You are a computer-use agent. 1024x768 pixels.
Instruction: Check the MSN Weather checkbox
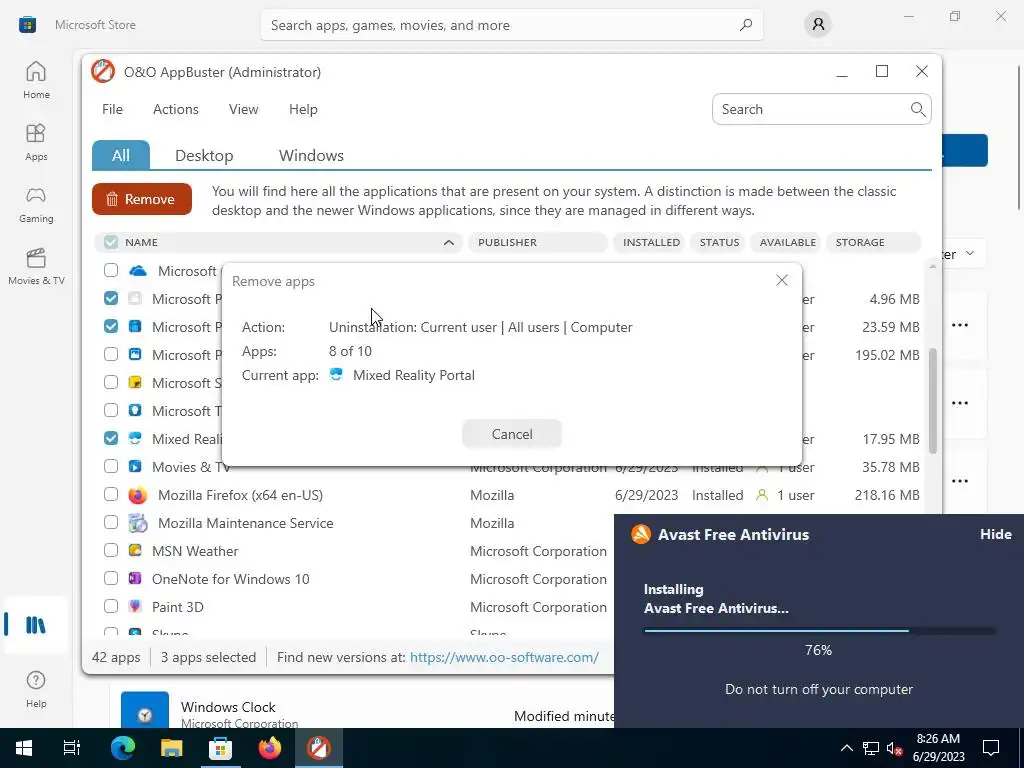coord(111,551)
